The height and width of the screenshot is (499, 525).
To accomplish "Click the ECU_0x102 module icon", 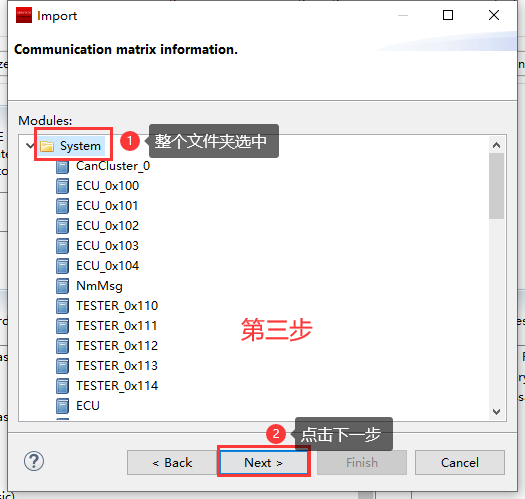I will pyautogui.click(x=63, y=226).
